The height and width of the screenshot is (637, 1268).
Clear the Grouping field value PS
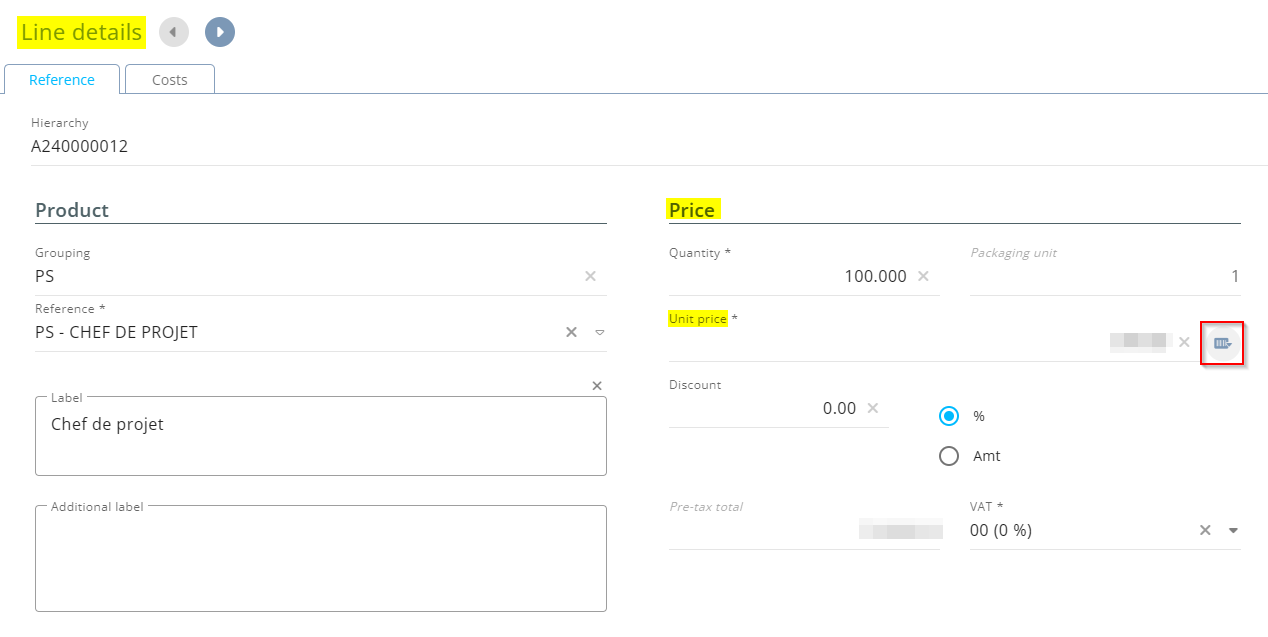pos(590,276)
